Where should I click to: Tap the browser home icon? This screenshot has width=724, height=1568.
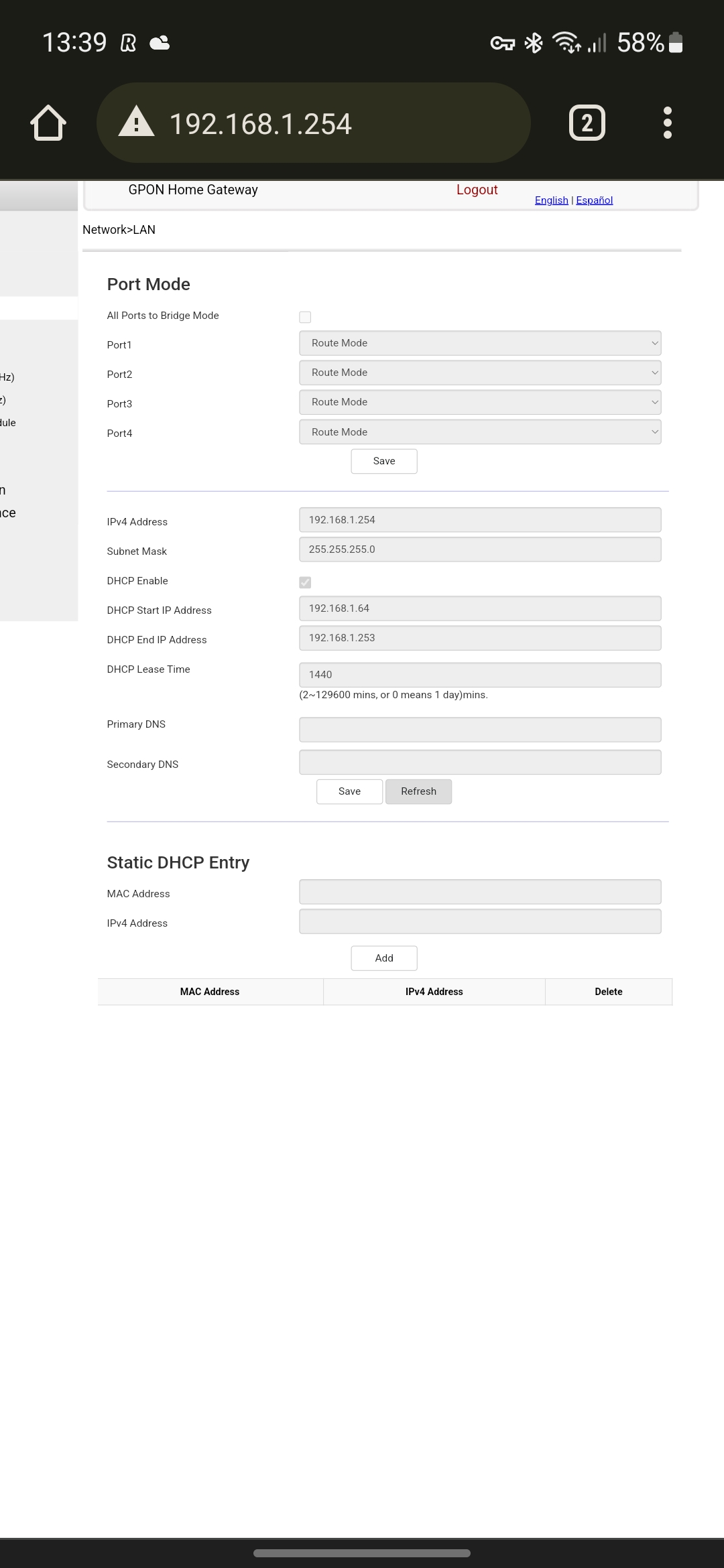[48, 123]
